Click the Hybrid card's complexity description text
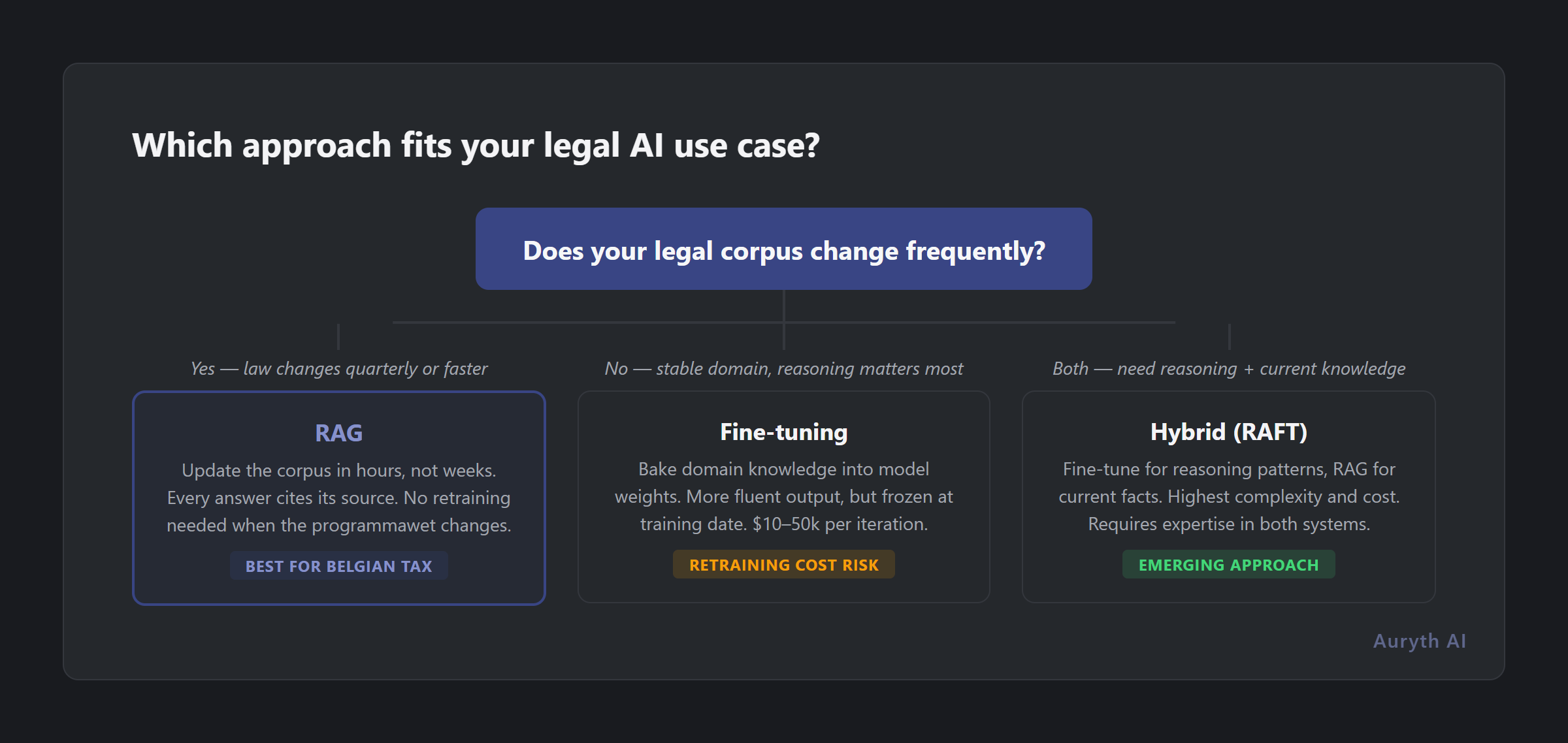Image resolution: width=1568 pixels, height=743 pixels. (1229, 496)
